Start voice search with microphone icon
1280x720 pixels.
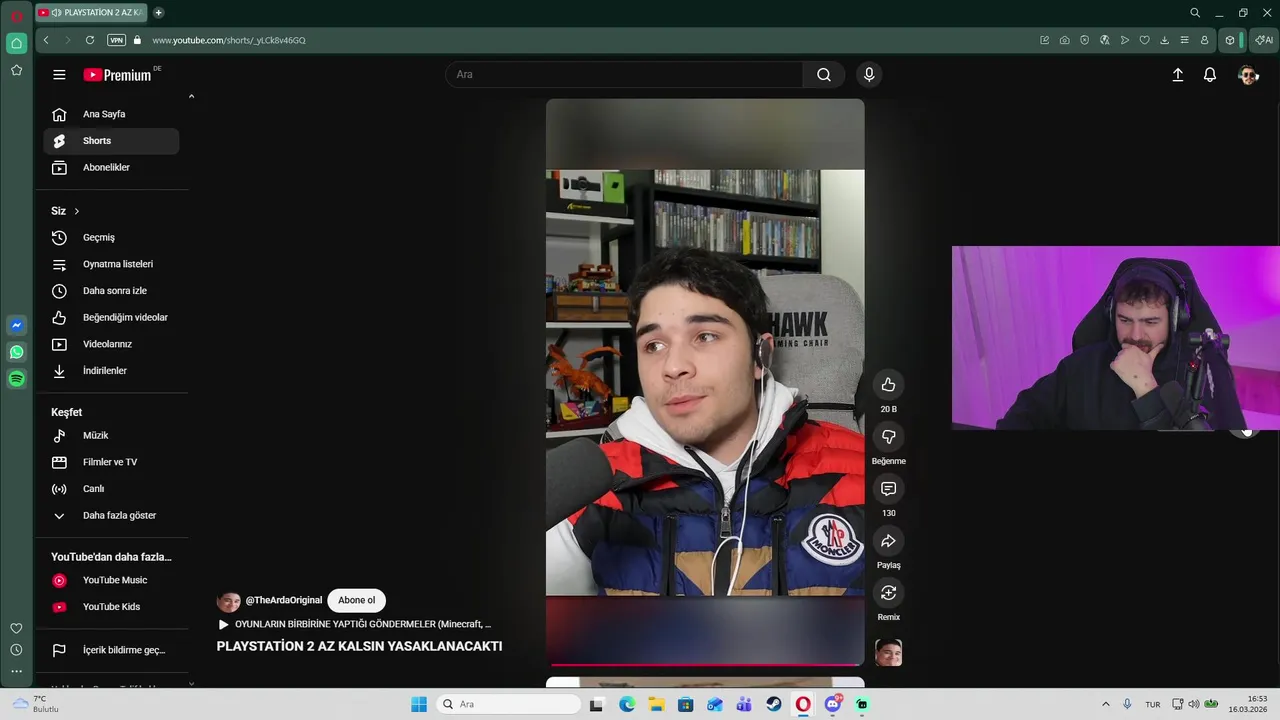click(x=869, y=75)
